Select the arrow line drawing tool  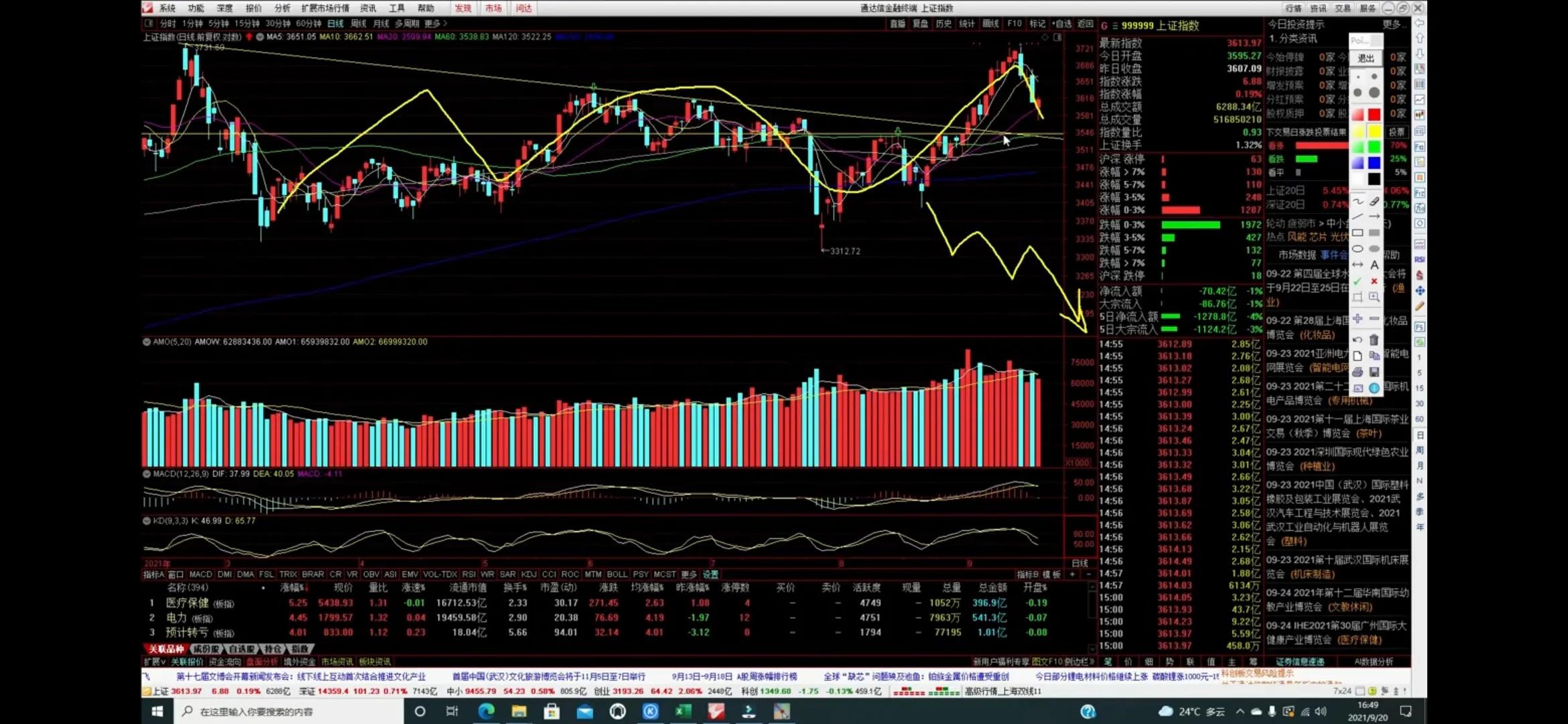point(1374,217)
